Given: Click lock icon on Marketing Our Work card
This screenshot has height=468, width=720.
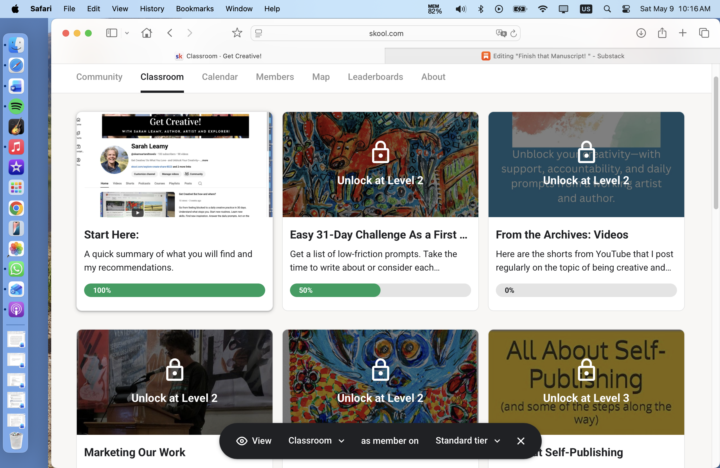Looking at the screenshot, I should 174,370.
